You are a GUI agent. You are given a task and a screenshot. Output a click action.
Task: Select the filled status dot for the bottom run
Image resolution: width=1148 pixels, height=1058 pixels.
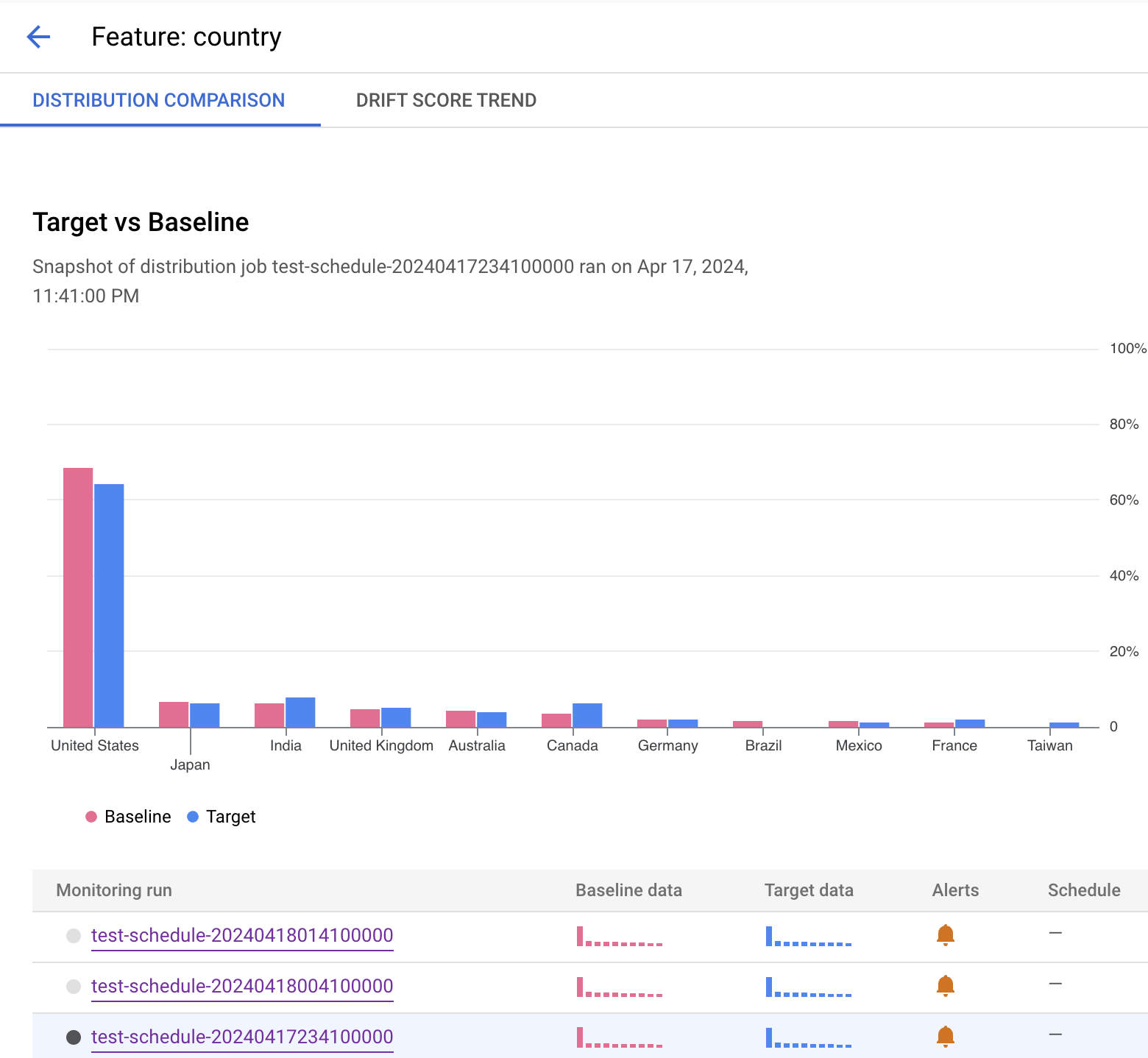[73, 1037]
